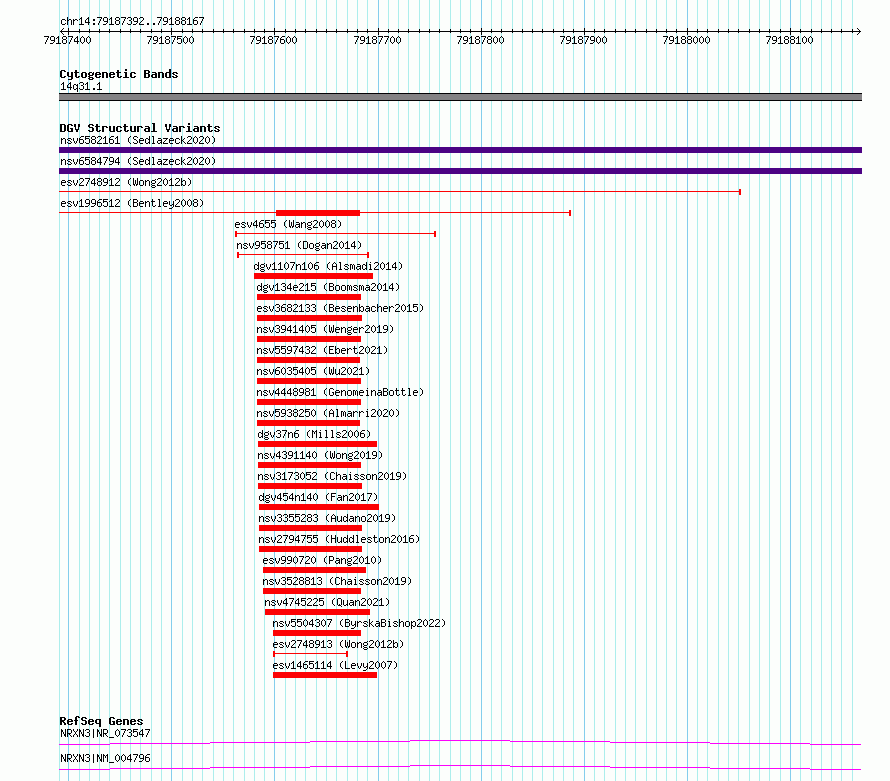Click the red bar under nsv5597432

308,360
